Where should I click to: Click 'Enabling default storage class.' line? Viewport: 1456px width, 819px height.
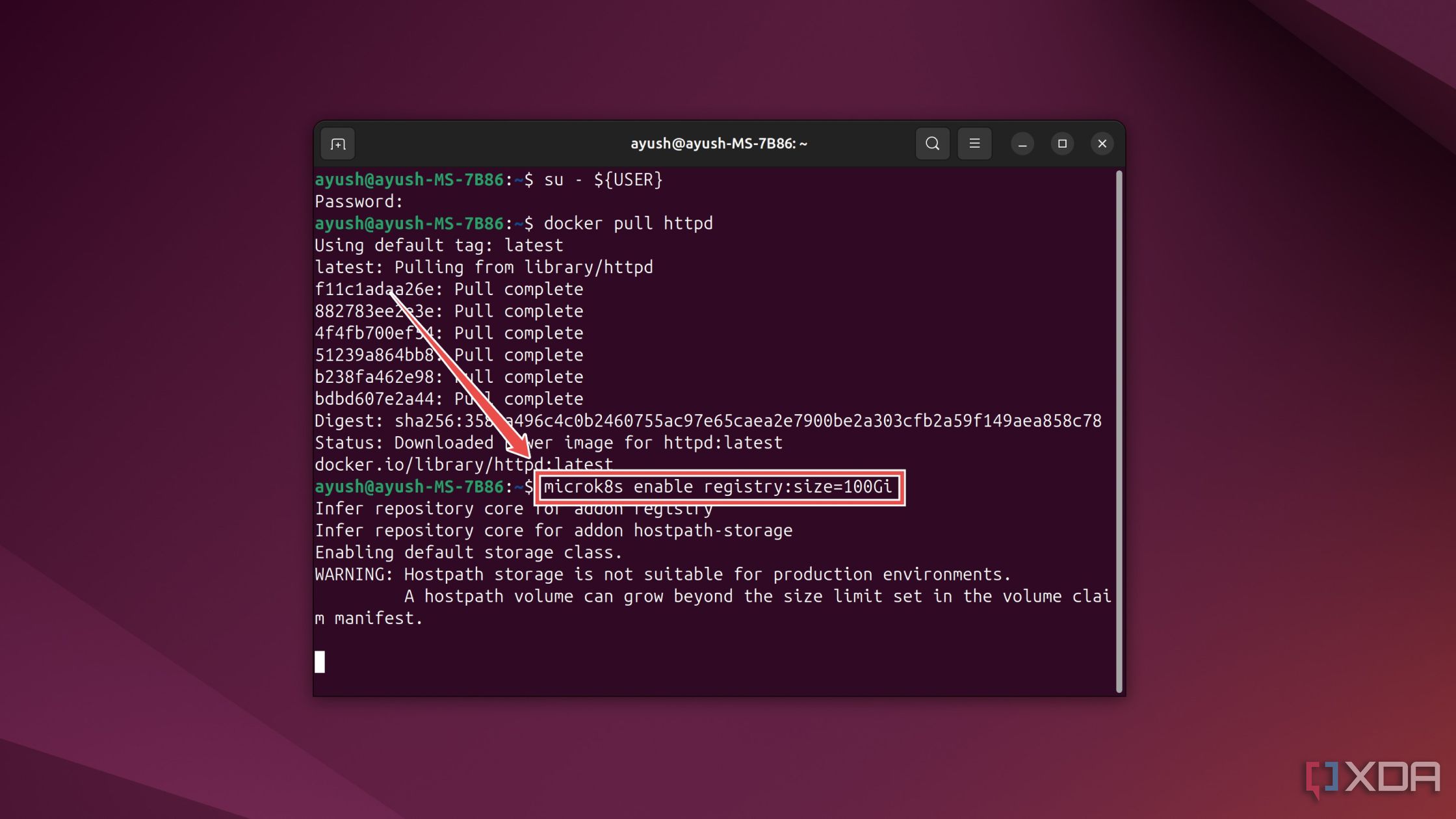click(469, 552)
